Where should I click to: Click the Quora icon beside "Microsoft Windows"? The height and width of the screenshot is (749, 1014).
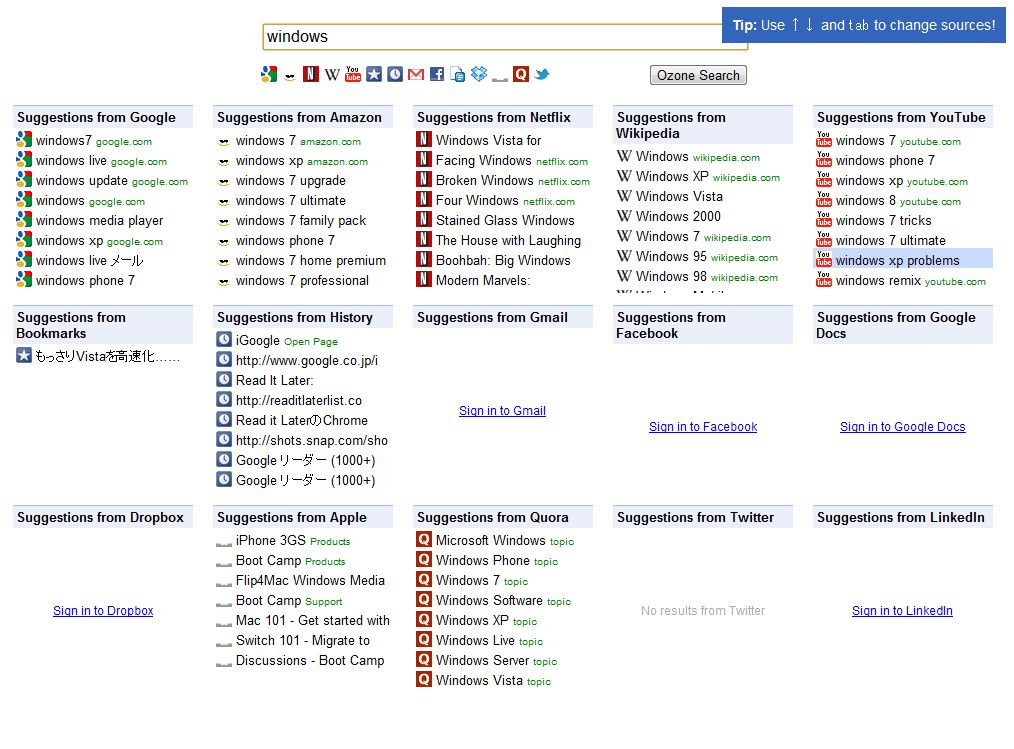click(424, 539)
